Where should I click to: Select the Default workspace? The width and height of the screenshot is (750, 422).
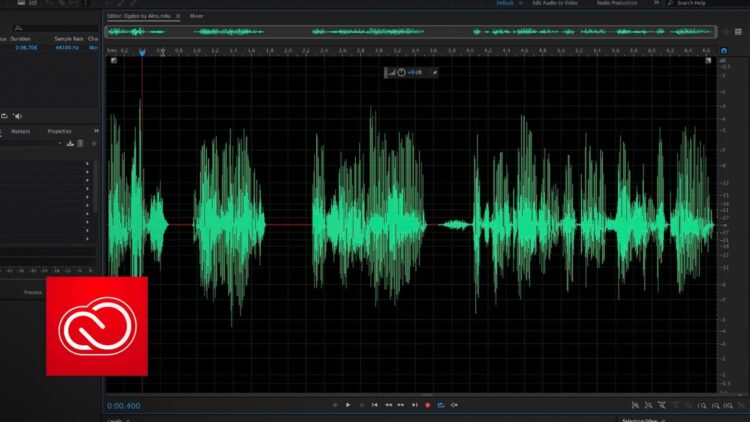tap(504, 3)
